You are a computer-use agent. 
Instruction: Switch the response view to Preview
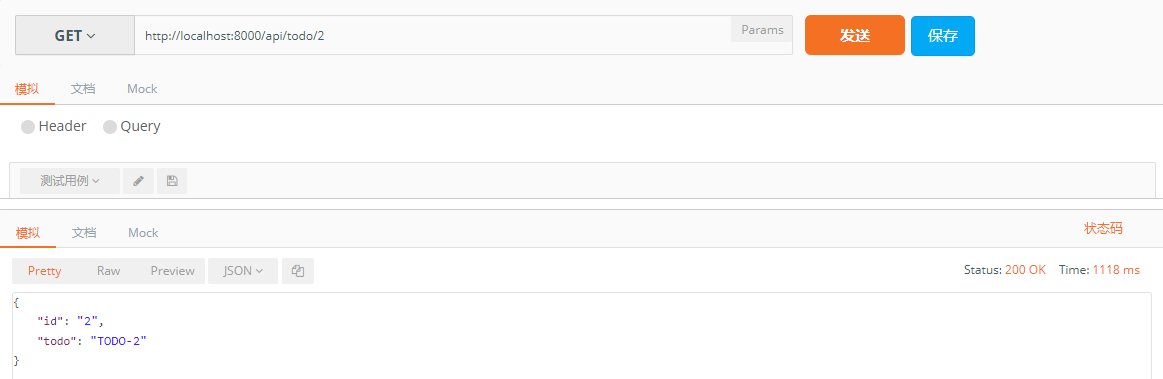click(172, 271)
